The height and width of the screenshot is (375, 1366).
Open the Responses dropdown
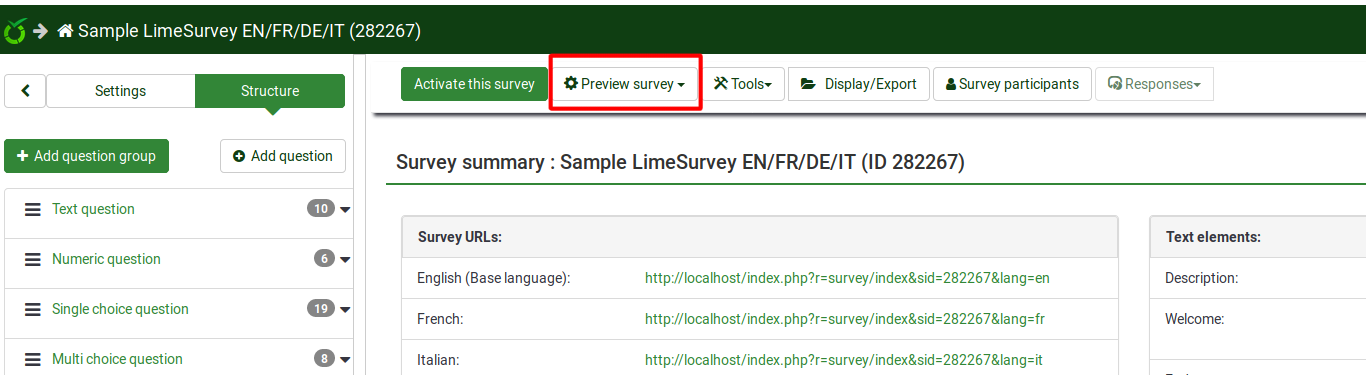[x=1154, y=84]
